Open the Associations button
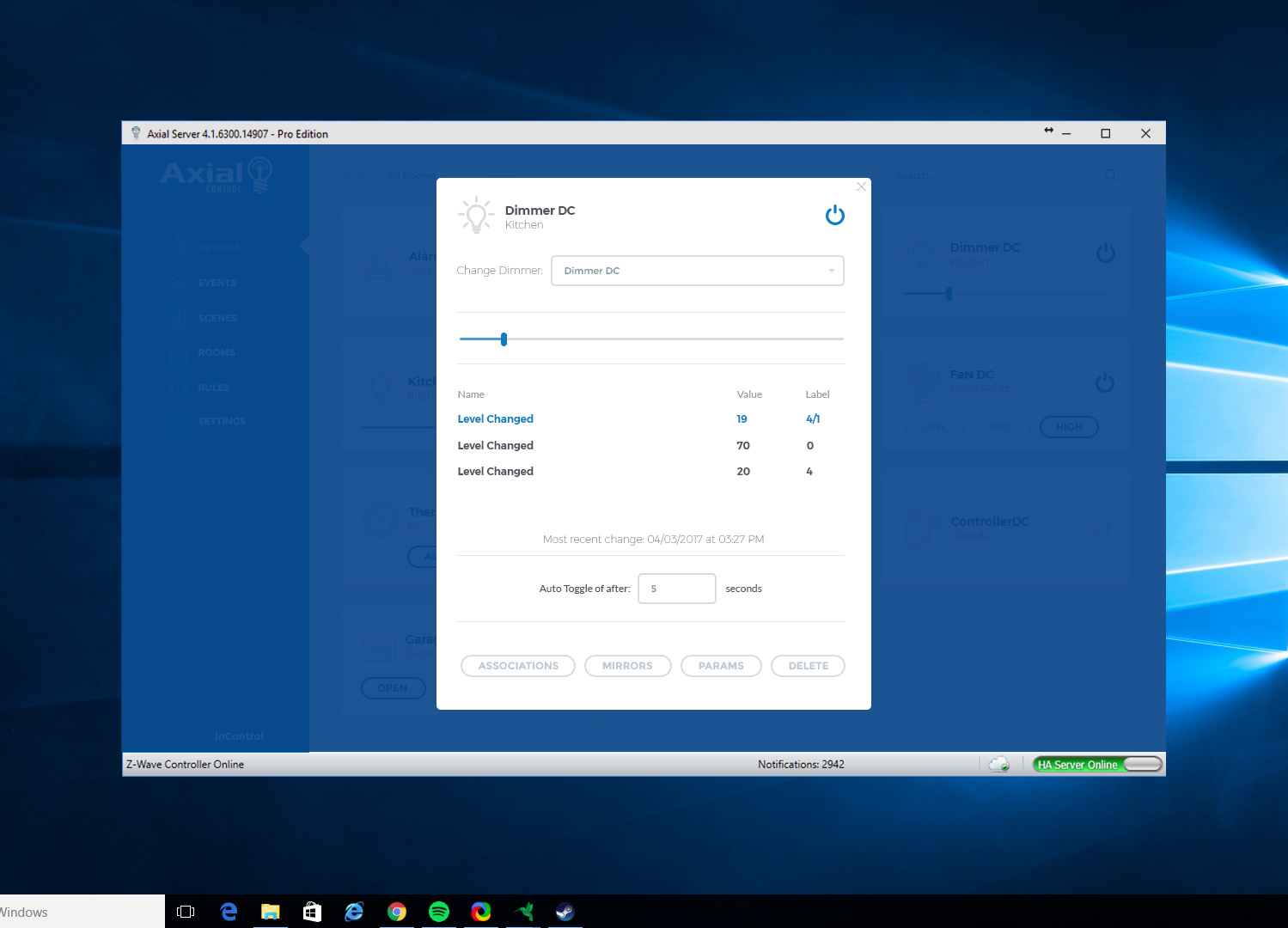Image resolution: width=1288 pixels, height=928 pixels. coord(518,666)
